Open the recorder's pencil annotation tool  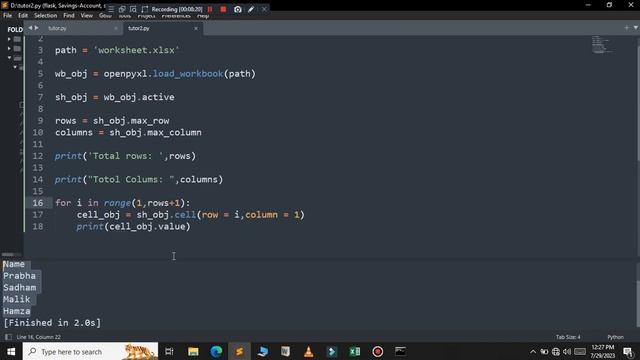[x=251, y=9]
